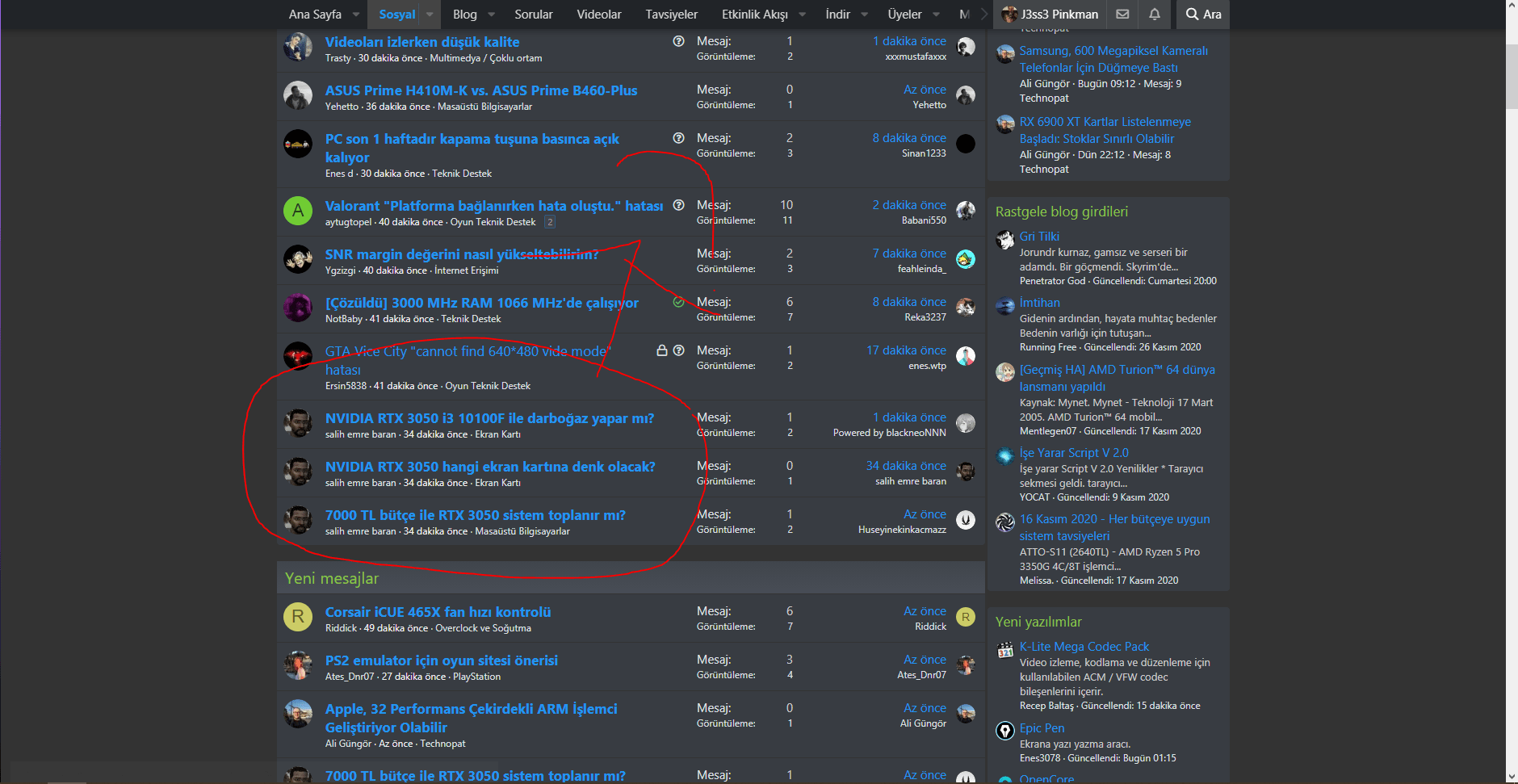Open thread "Corsair iCUE 465X fan hızı kontrolü"
The height and width of the screenshot is (784, 1518).
point(438,612)
